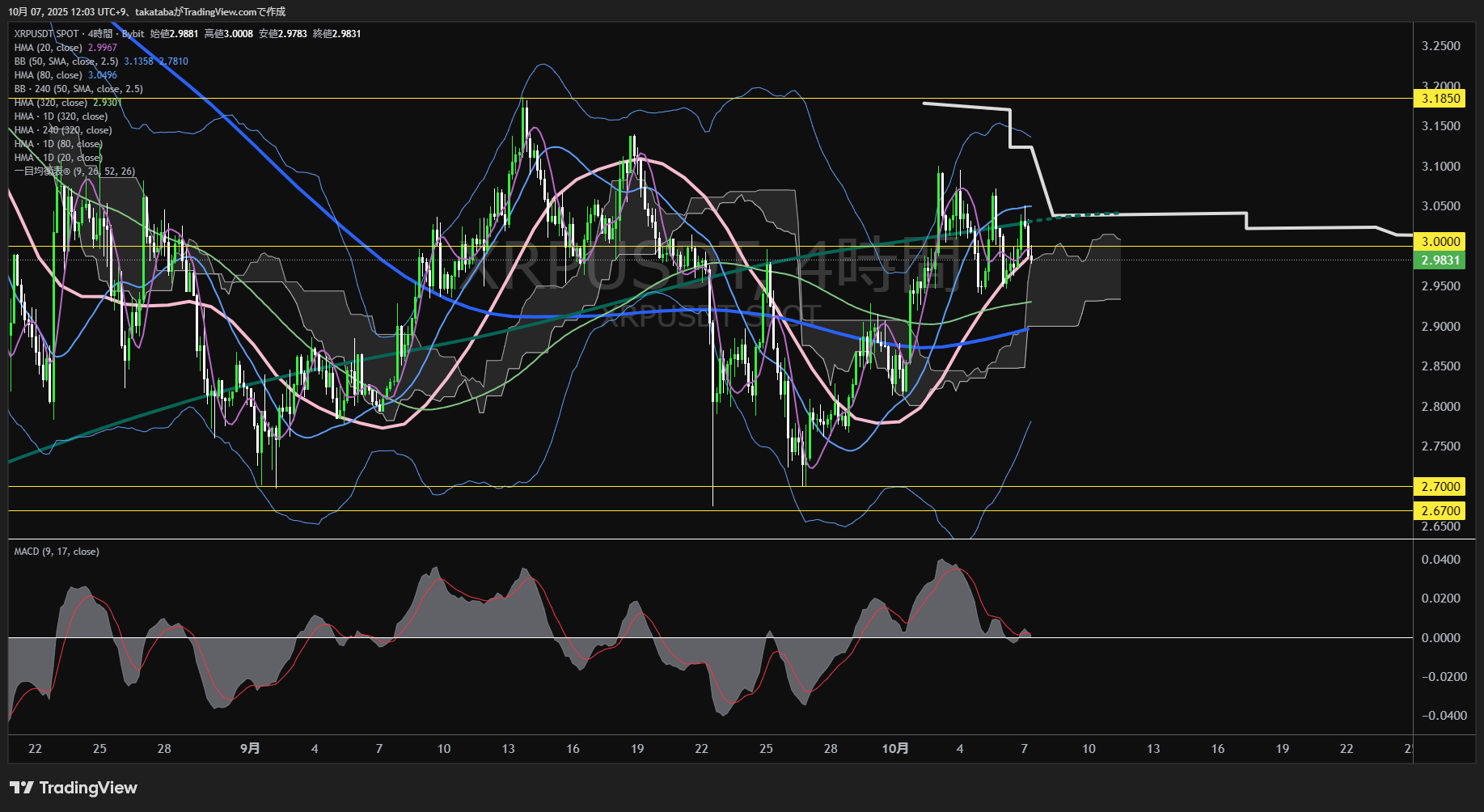1484x812 pixels.
Task: Click the XRPUSDT SPOT symbol title
Action: click(x=47, y=34)
